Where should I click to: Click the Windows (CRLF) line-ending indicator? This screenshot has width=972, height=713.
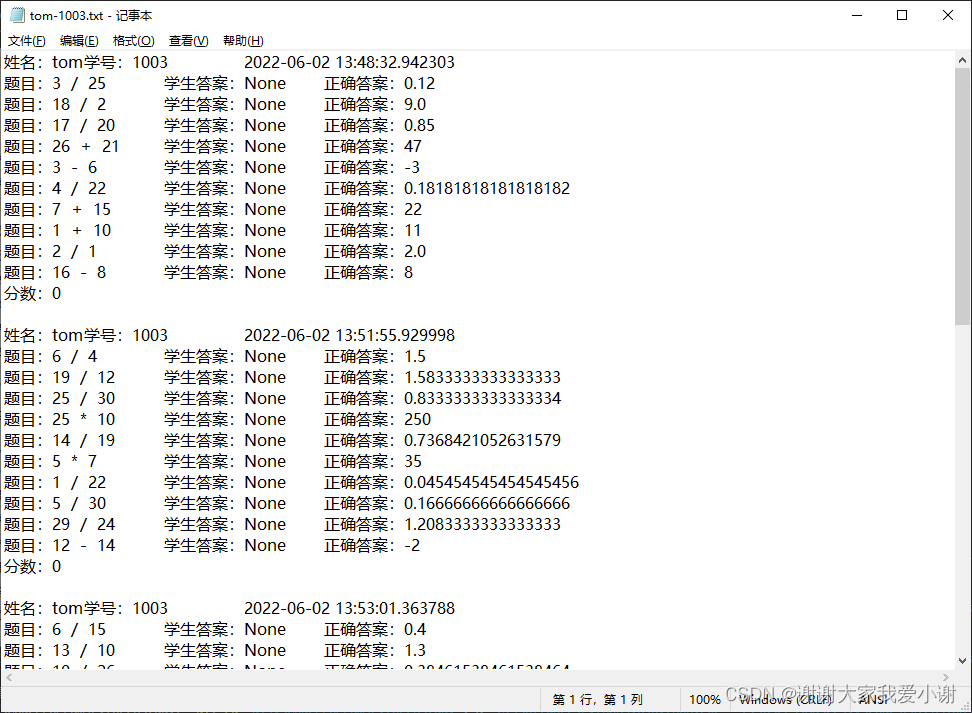[x=779, y=700]
